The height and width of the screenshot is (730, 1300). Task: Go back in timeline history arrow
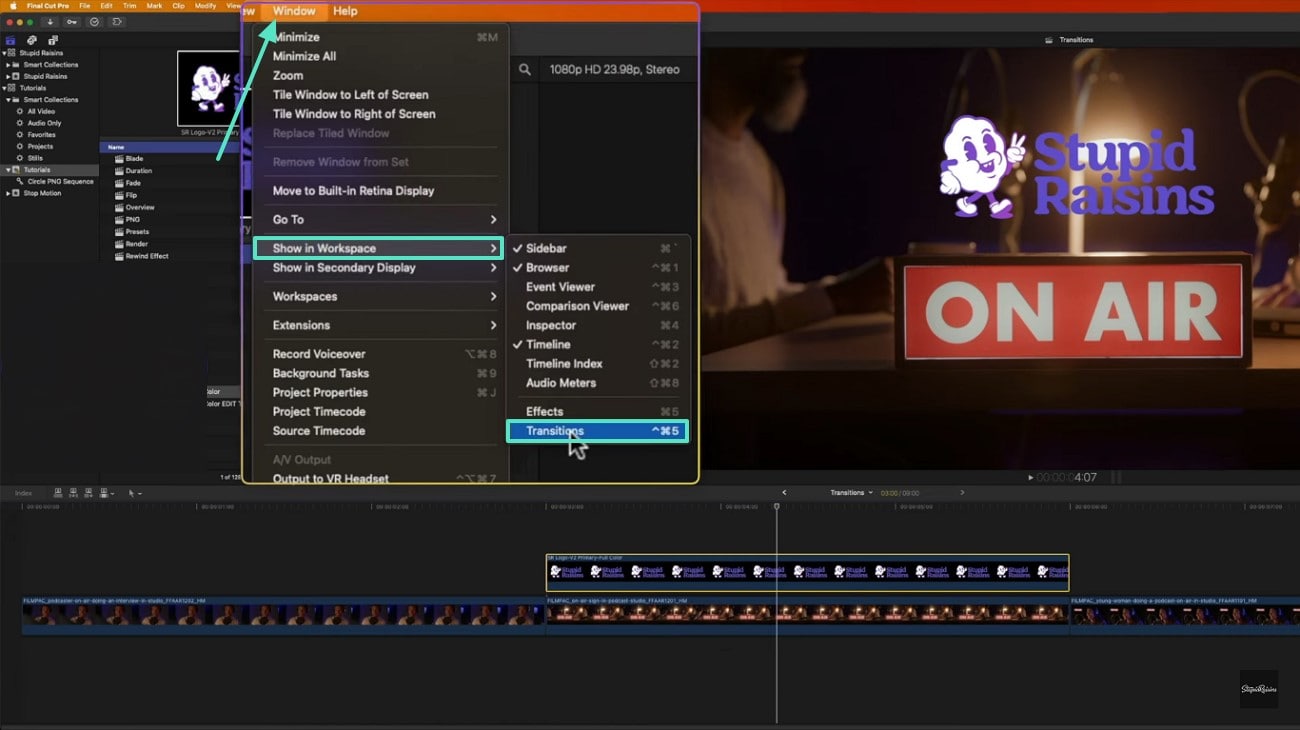coord(784,493)
